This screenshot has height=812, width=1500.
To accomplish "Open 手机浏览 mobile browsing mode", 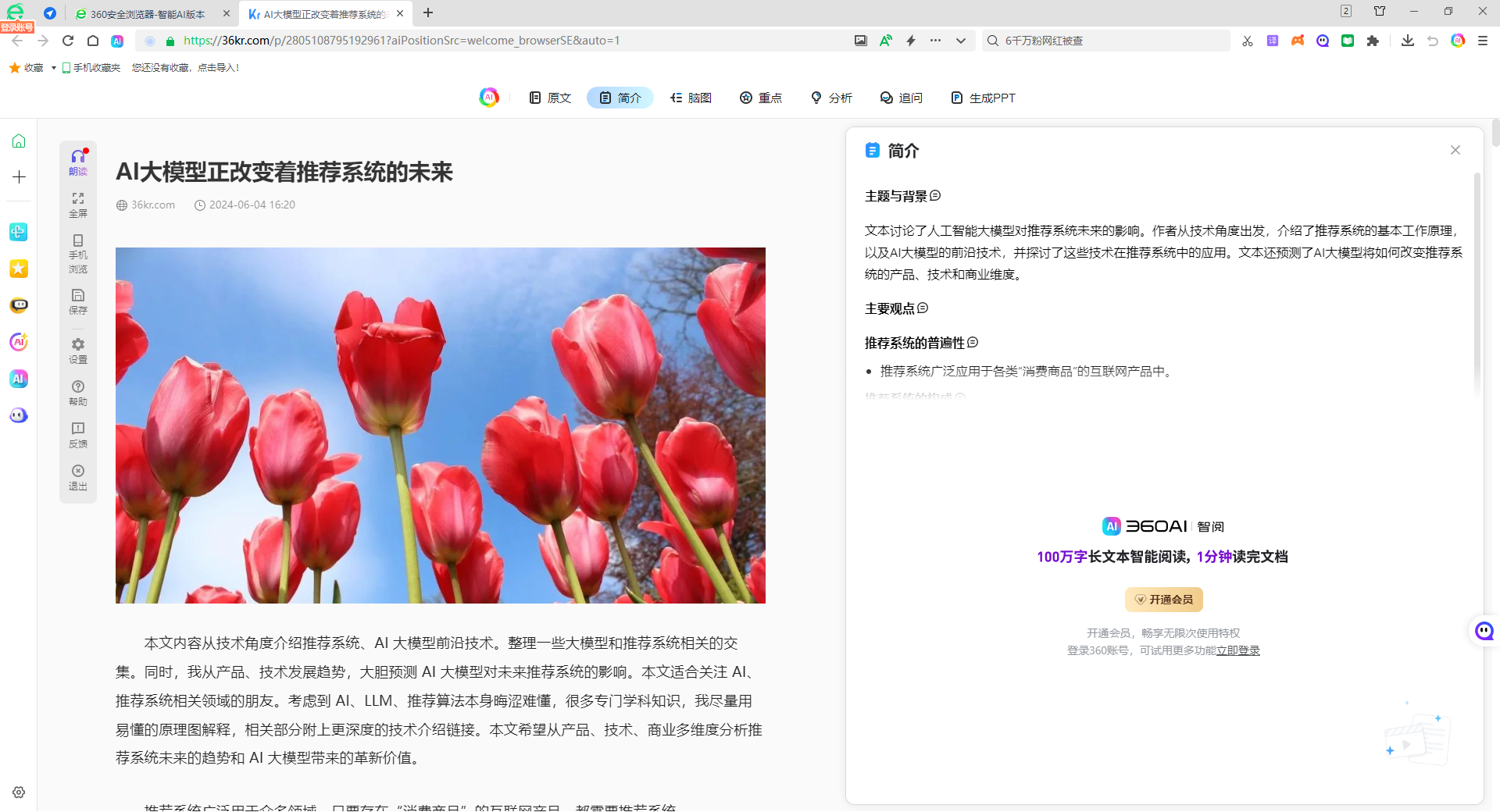I will pos(78,253).
